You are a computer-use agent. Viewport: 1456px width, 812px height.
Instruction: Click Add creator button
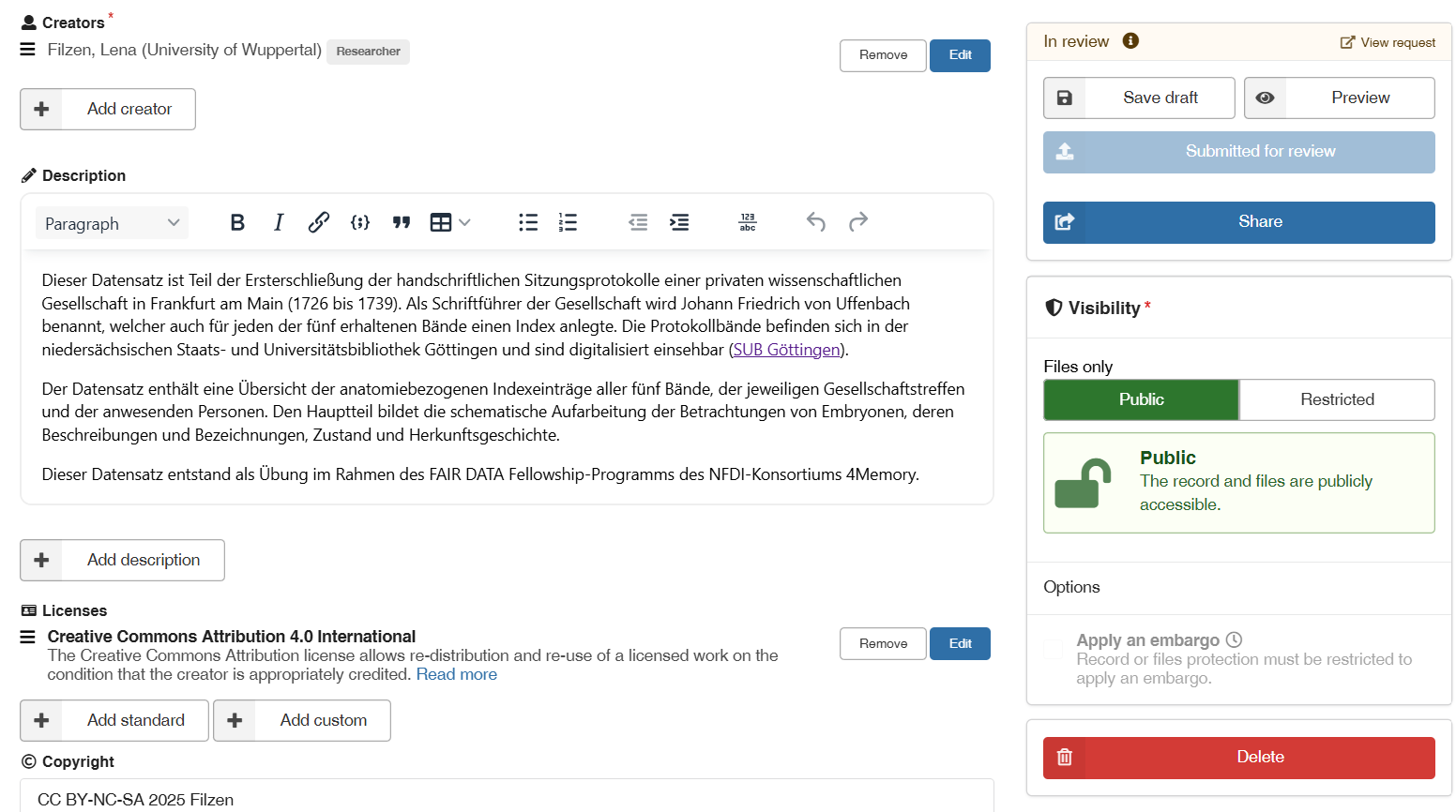(108, 109)
